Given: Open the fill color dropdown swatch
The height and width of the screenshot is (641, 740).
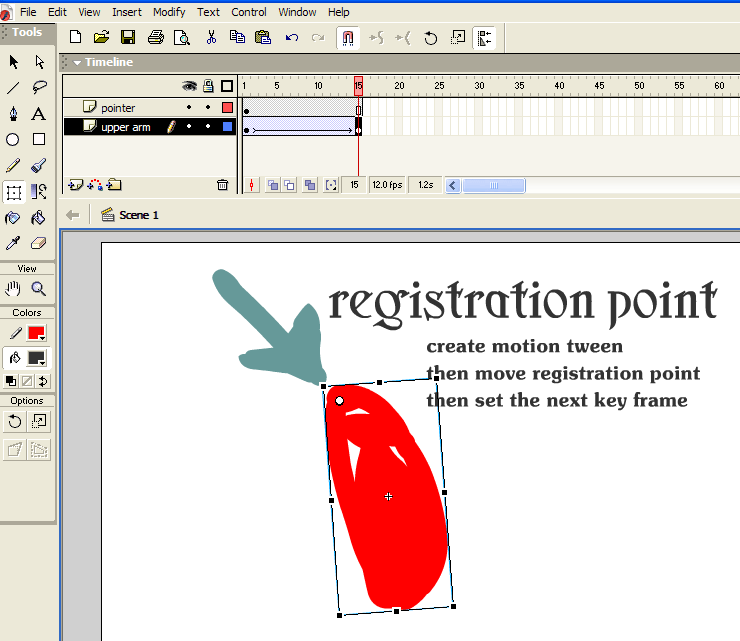Looking at the screenshot, I should [37, 358].
